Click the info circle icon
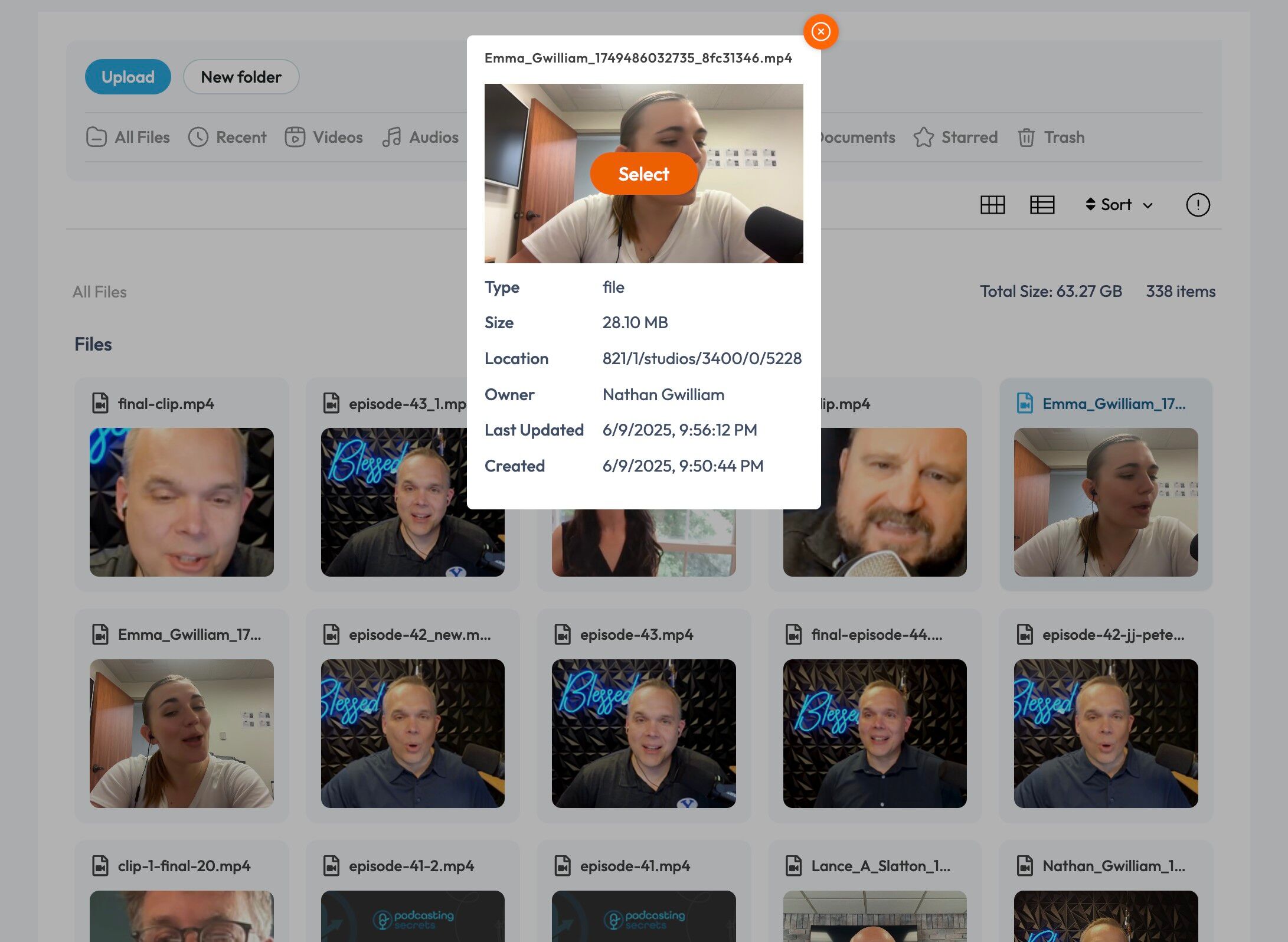This screenshot has width=1288, height=942. click(1198, 205)
